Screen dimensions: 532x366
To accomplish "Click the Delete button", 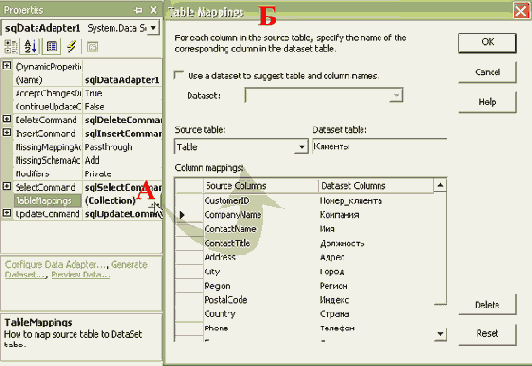I will (487, 305).
